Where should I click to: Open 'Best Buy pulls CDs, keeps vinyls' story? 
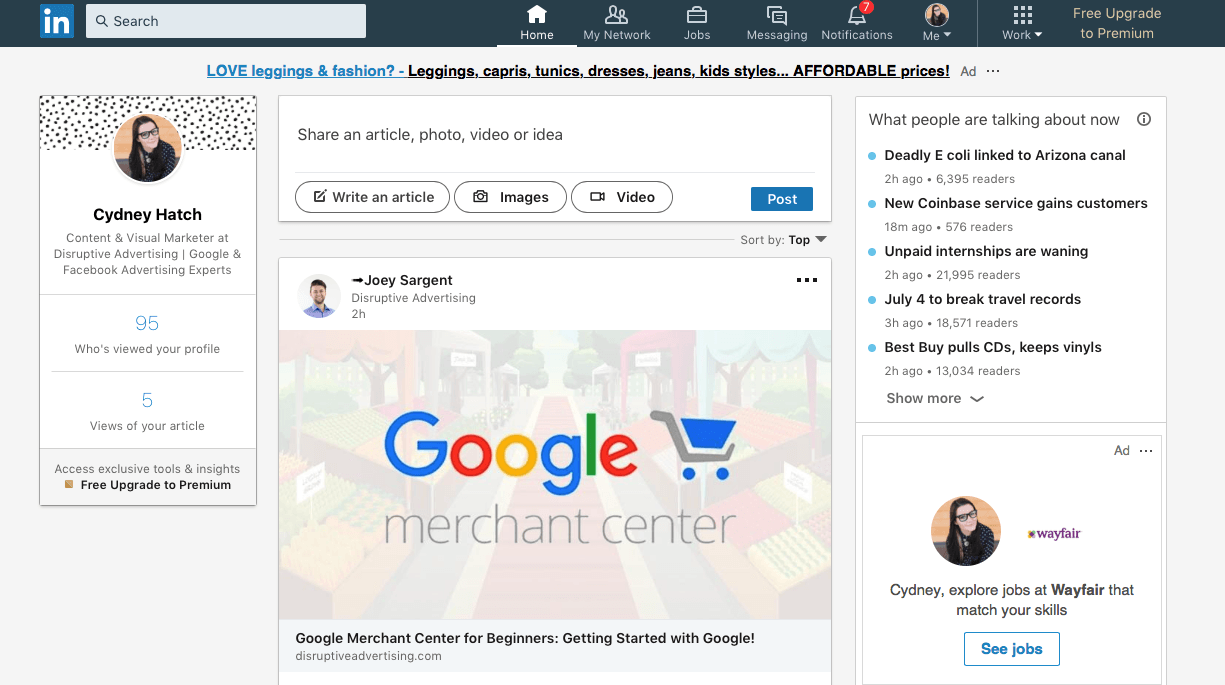pos(993,347)
